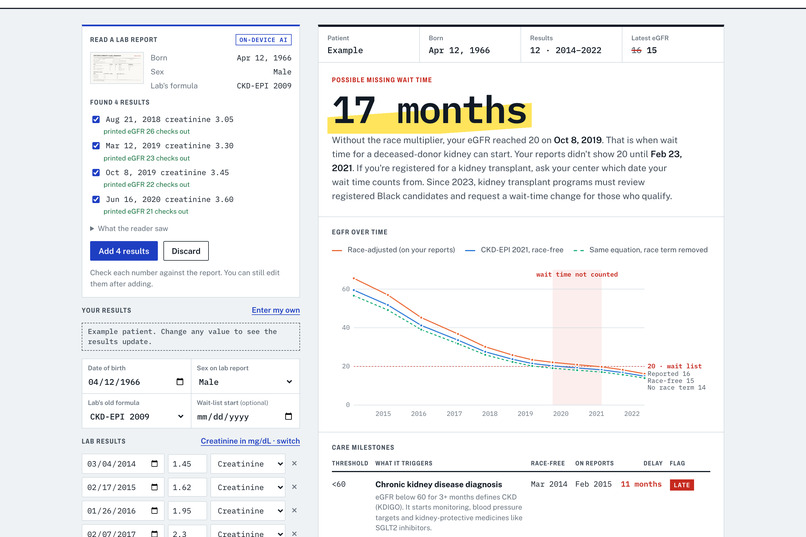Open calendar icon for 02/17/2015 result
Image resolution: width=806 pixels, height=537 pixels.
(154, 487)
